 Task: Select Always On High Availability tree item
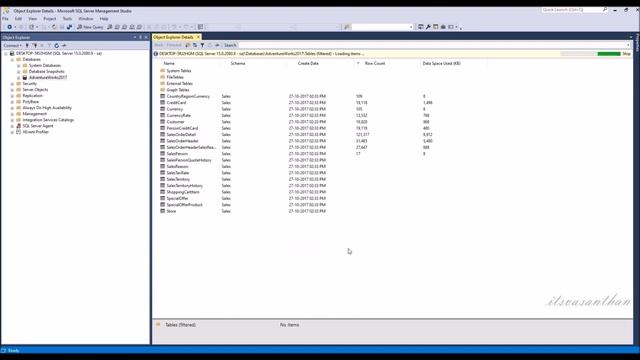47,108
